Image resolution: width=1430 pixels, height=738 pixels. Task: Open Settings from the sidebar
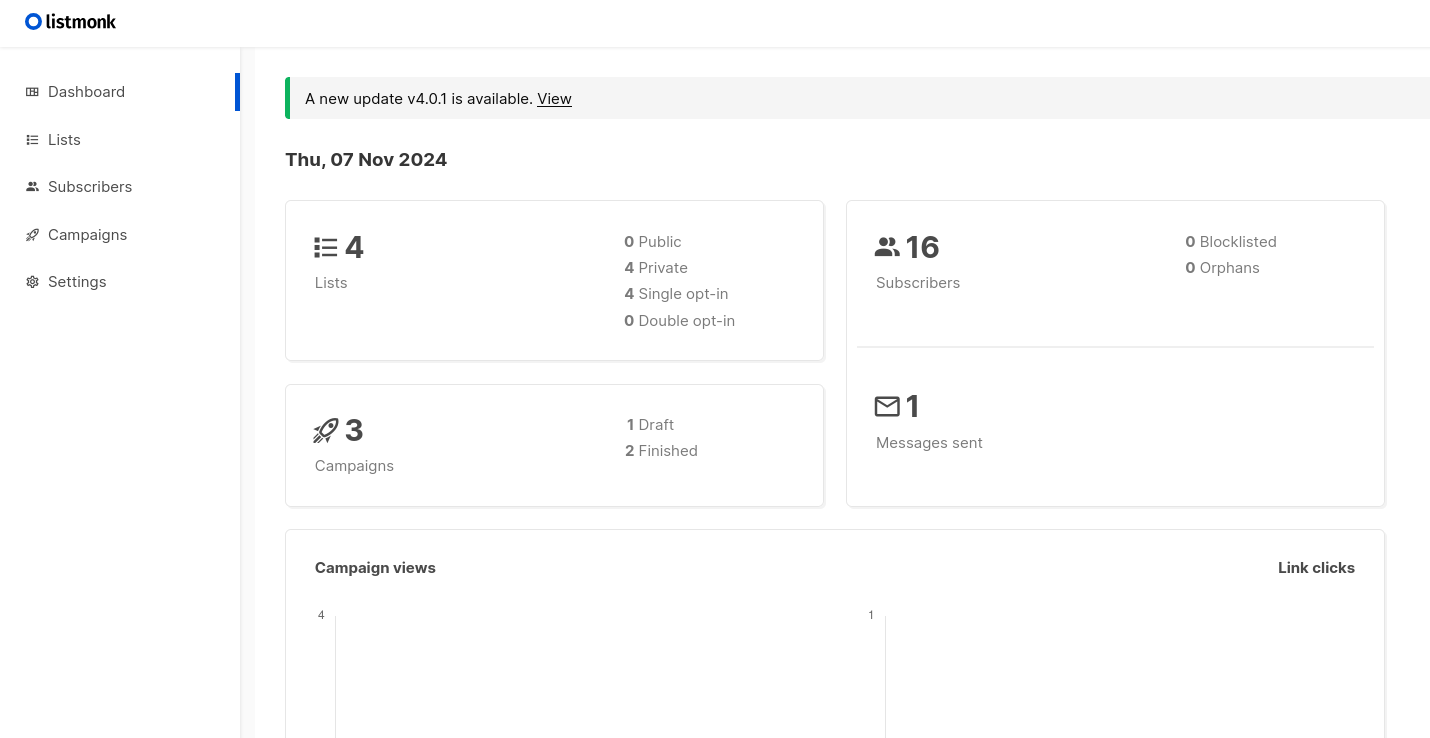(120, 282)
